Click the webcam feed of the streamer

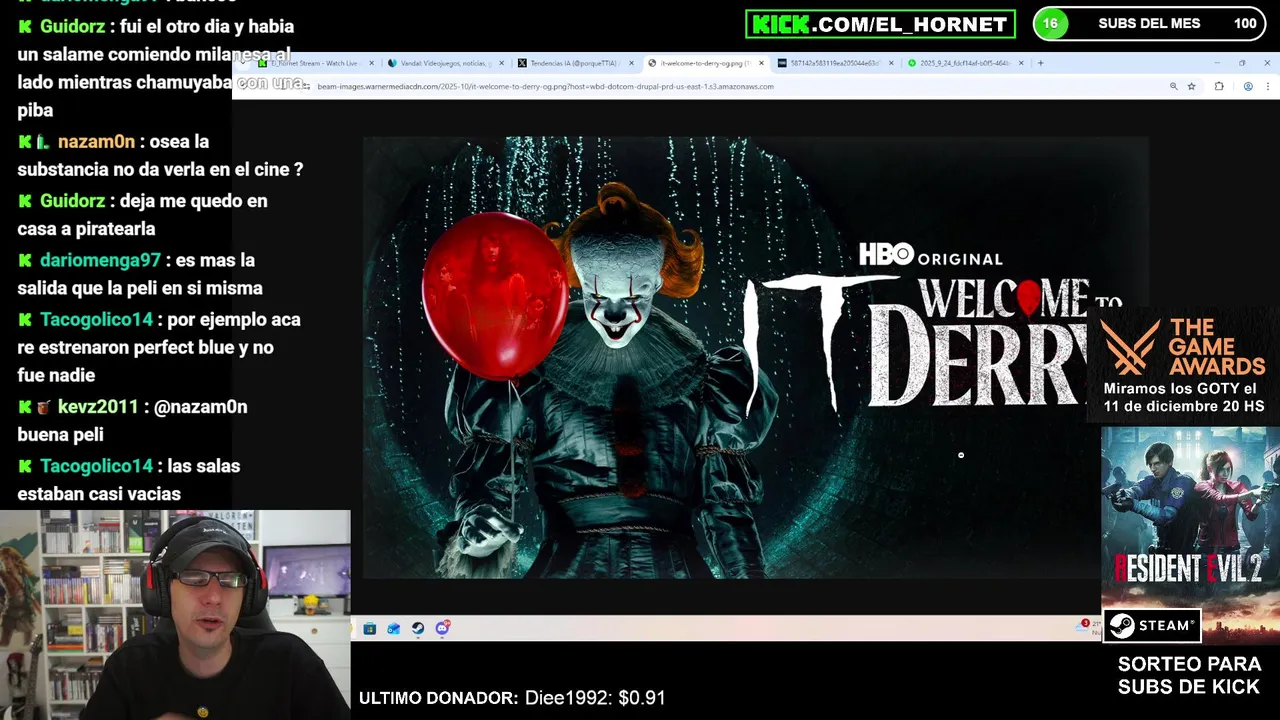pyautogui.click(x=175, y=615)
